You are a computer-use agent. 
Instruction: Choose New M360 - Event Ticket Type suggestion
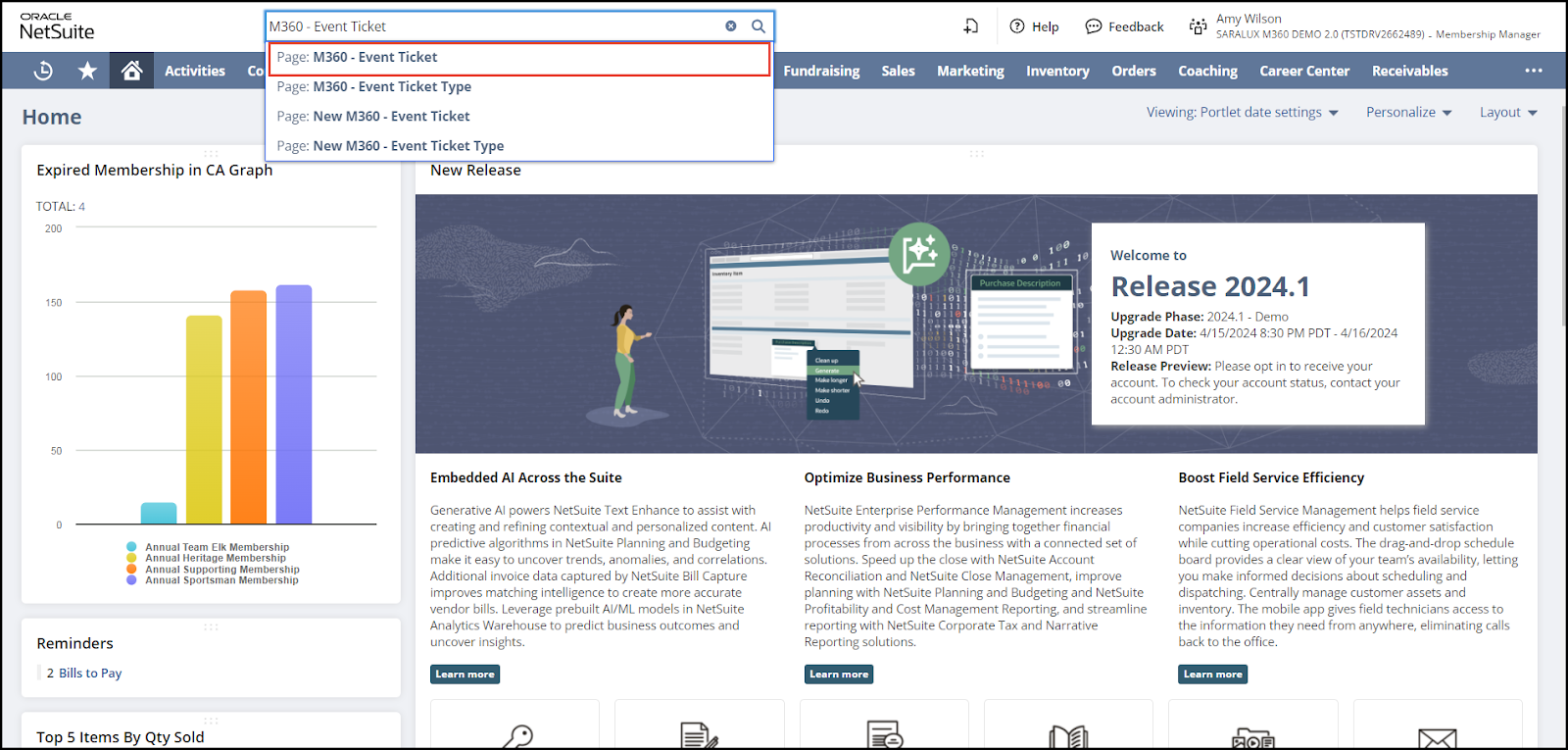point(408,146)
